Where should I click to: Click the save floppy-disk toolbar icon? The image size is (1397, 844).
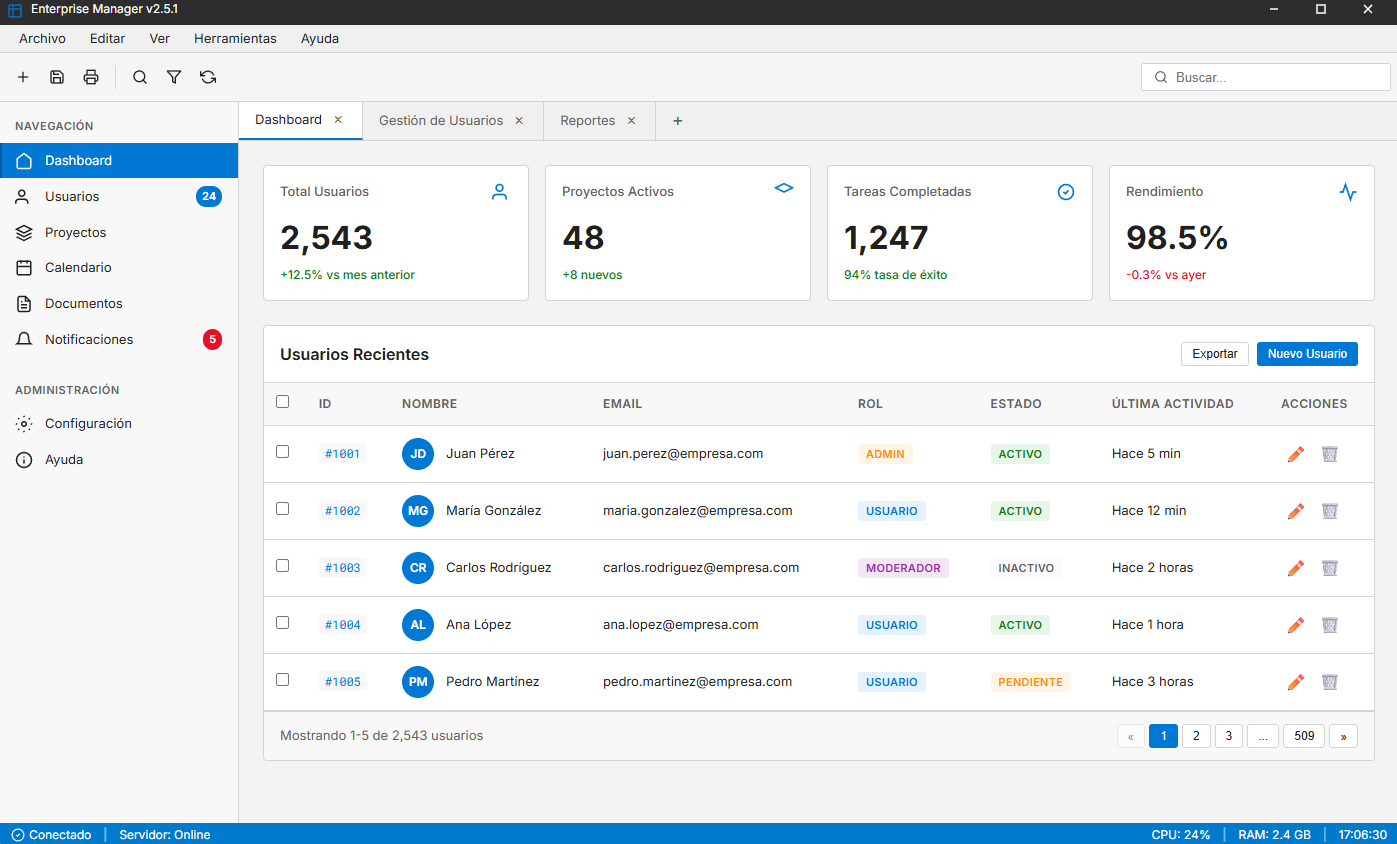click(57, 77)
